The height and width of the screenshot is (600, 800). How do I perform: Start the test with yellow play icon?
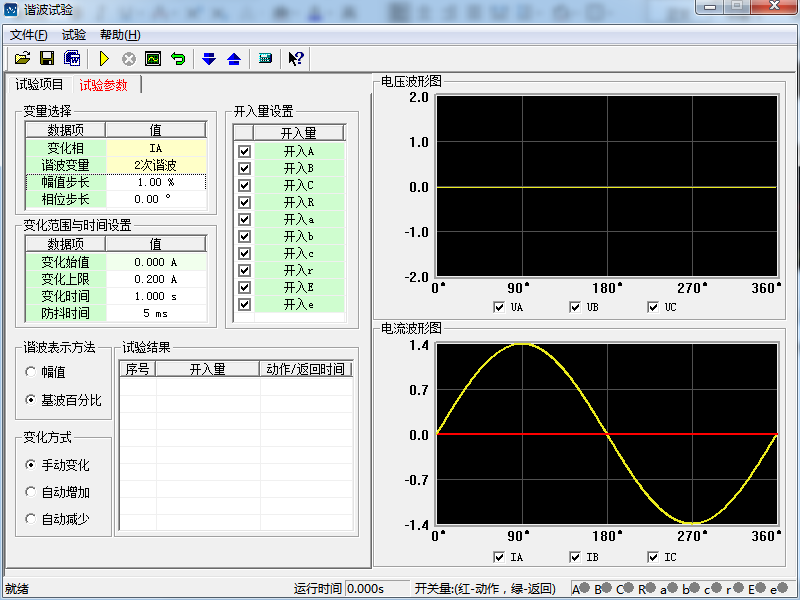[x=104, y=58]
